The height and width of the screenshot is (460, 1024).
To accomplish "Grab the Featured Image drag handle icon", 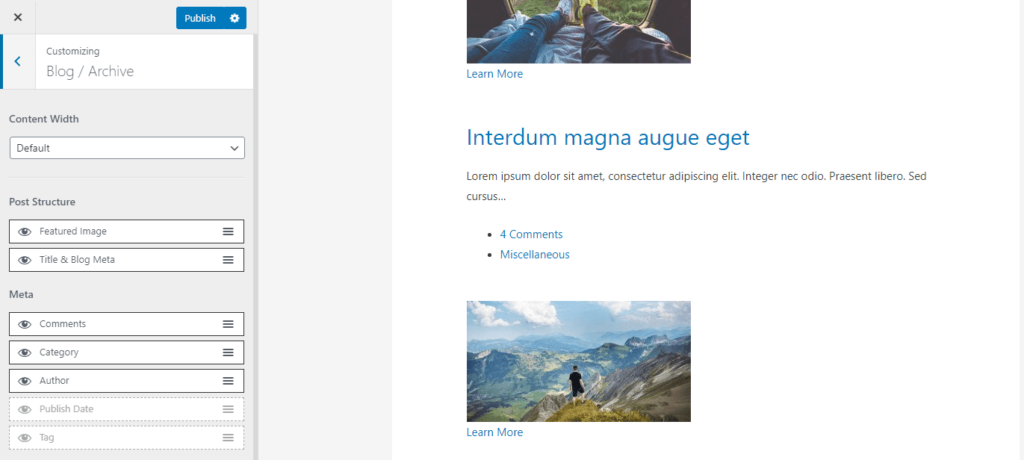I will tap(228, 231).
